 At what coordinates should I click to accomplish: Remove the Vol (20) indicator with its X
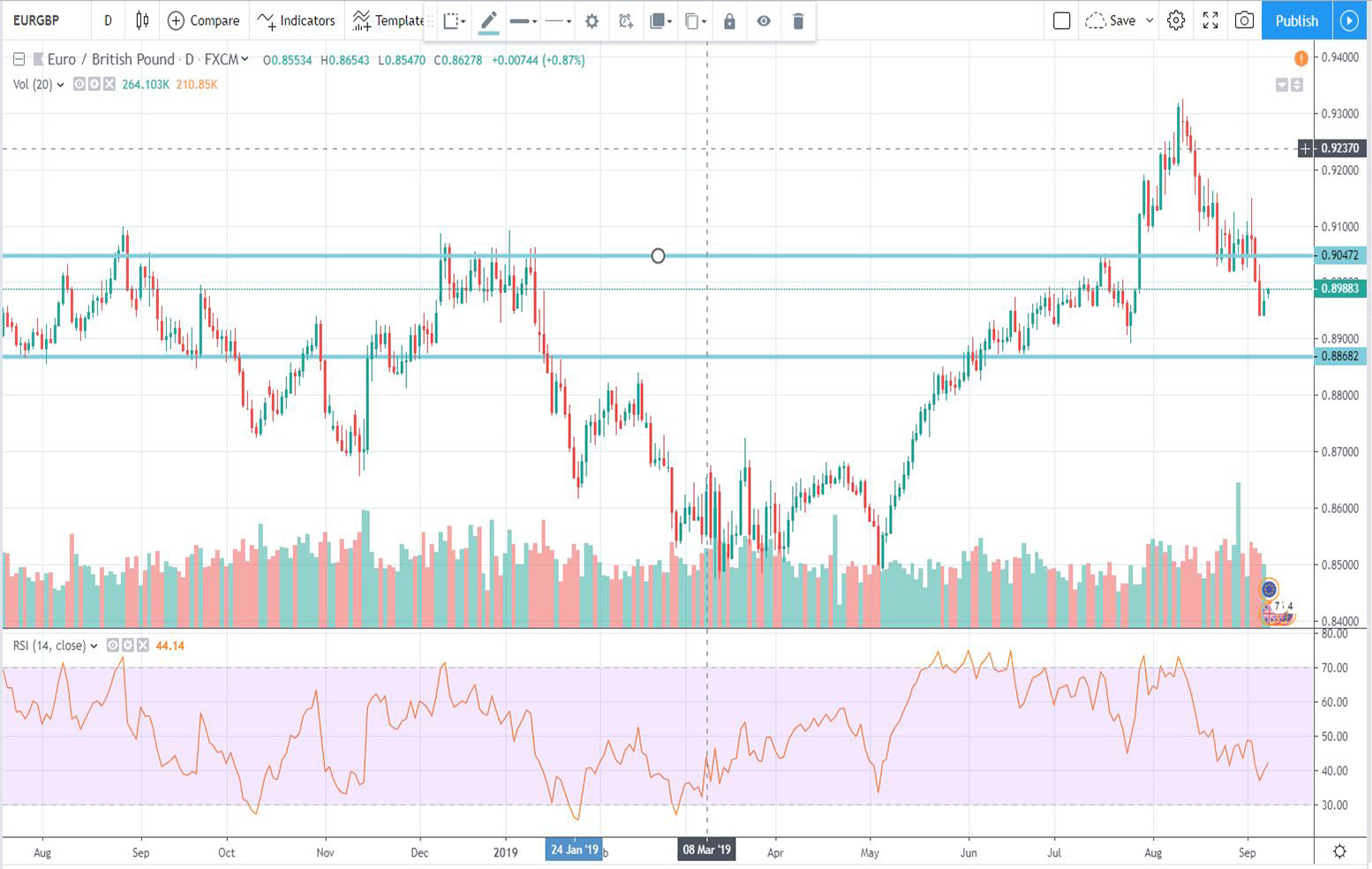109,84
